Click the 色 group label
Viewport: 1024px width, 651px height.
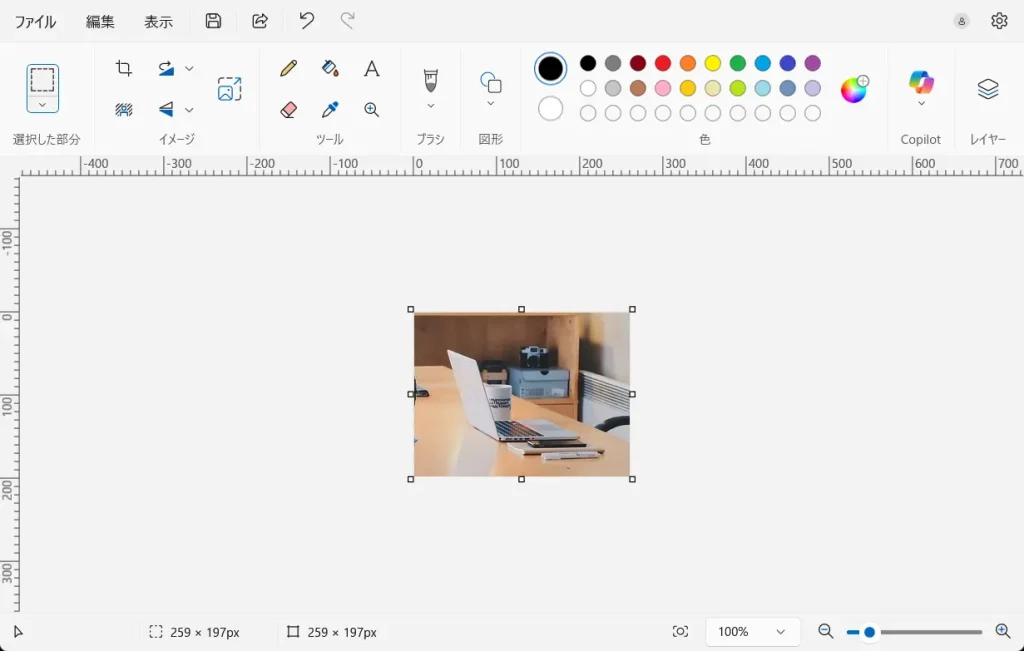click(704, 139)
